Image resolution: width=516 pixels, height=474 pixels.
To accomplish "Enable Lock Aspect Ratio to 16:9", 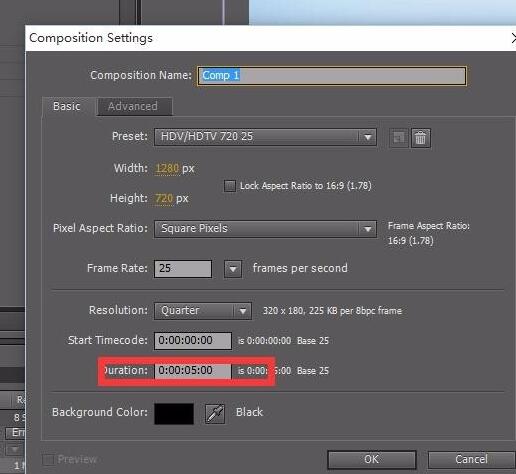I will [230, 186].
